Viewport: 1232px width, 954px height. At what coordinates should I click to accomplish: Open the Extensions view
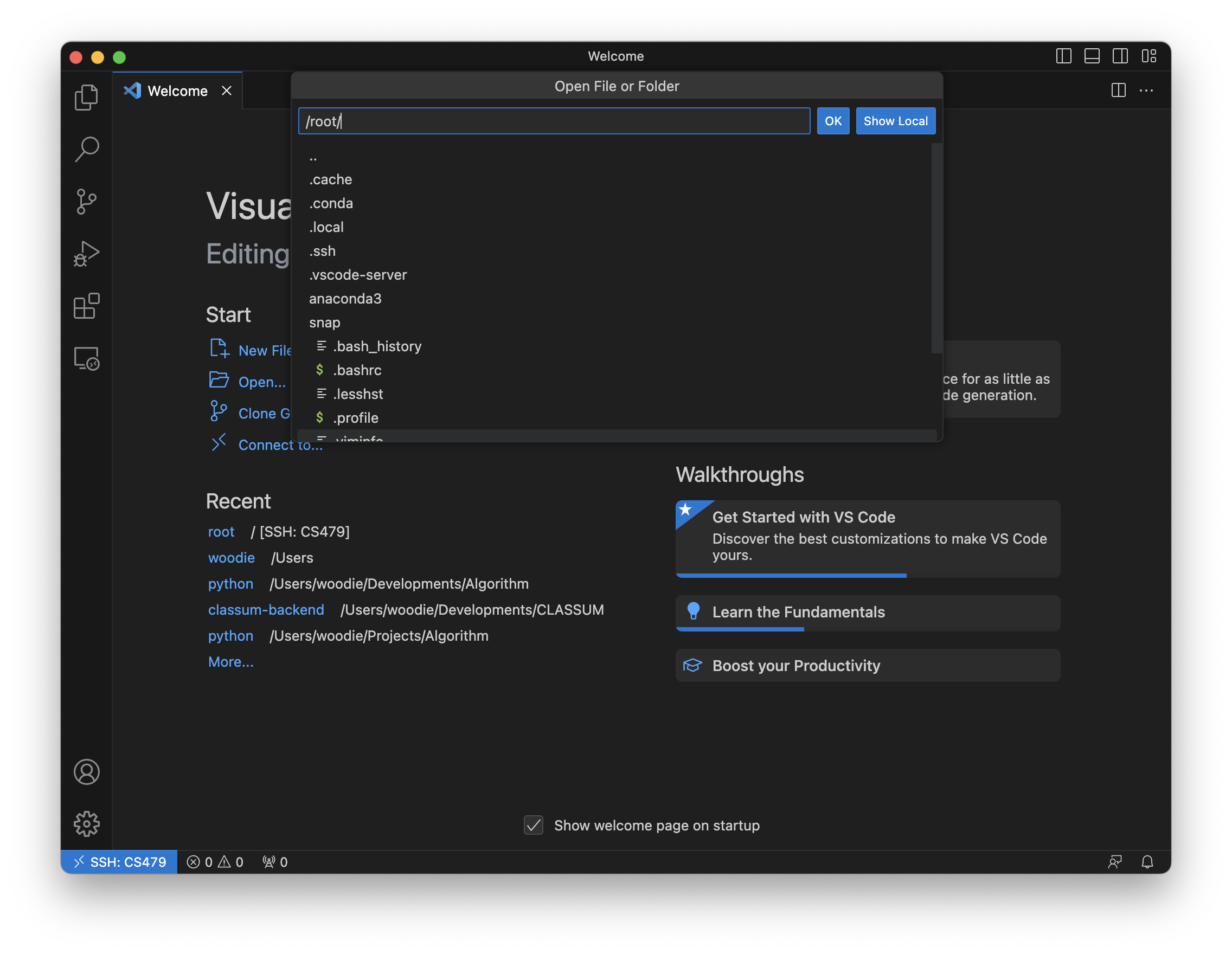(86, 306)
